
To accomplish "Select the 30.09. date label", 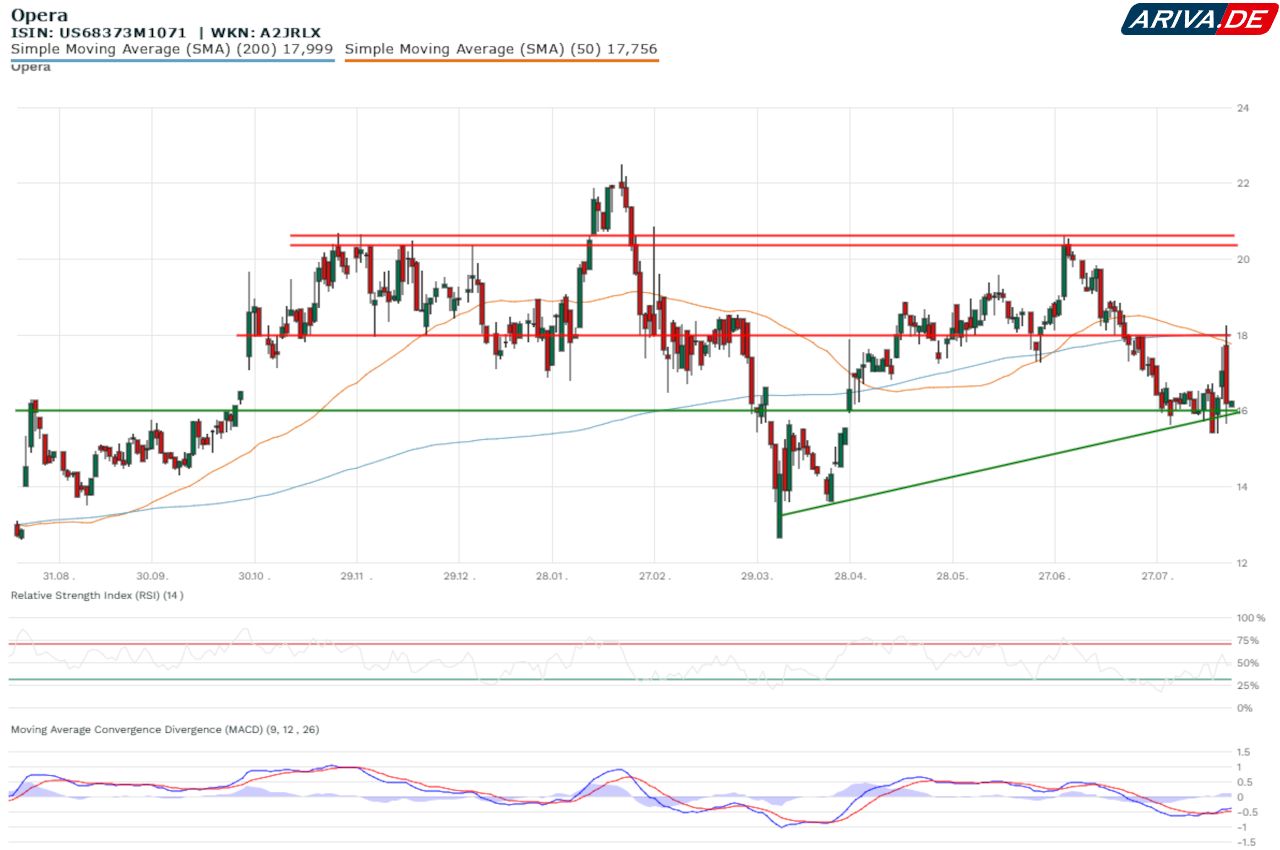I will (x=152, y=578).
